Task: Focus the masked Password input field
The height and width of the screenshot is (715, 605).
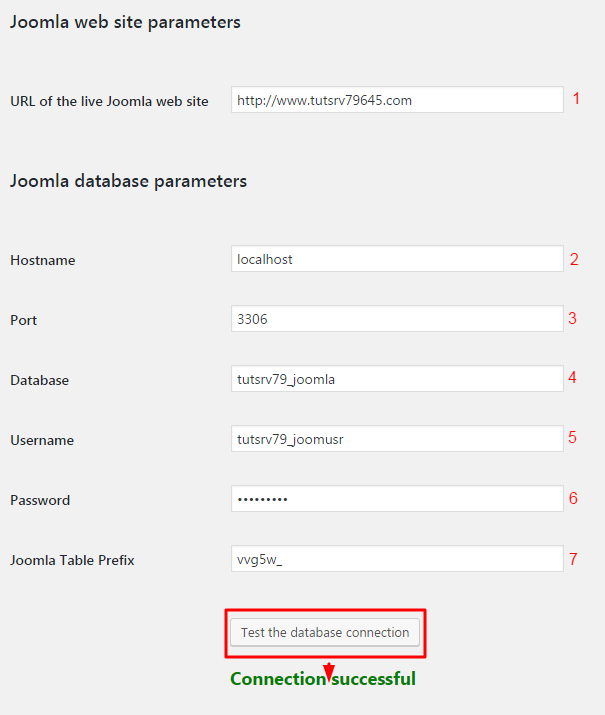Action: click(x=397, y=499)
